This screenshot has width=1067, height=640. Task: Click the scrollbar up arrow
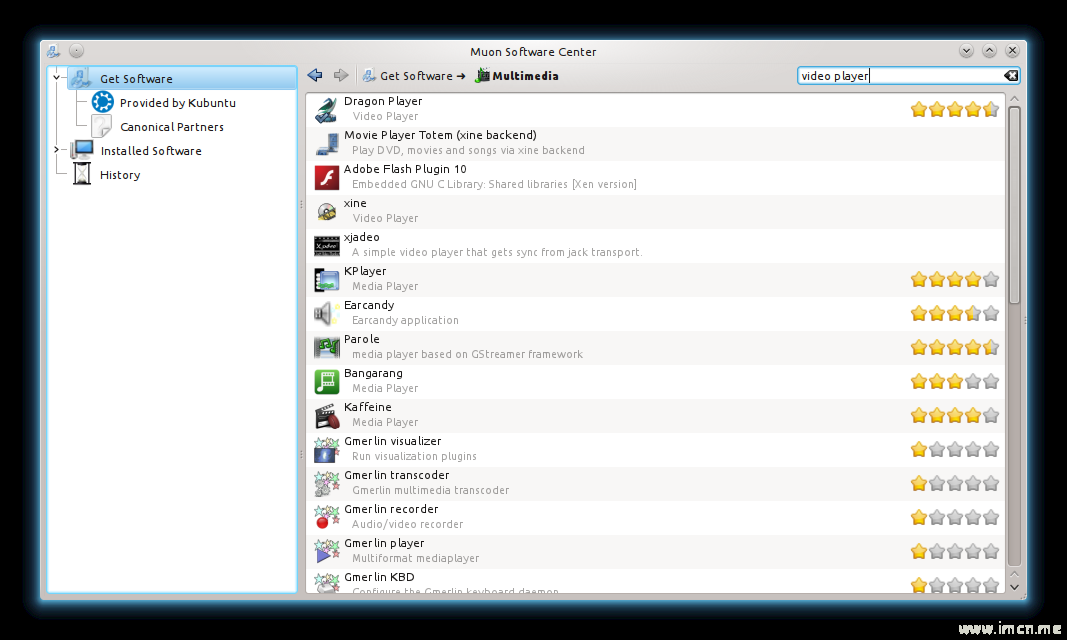pos(1014,99)
